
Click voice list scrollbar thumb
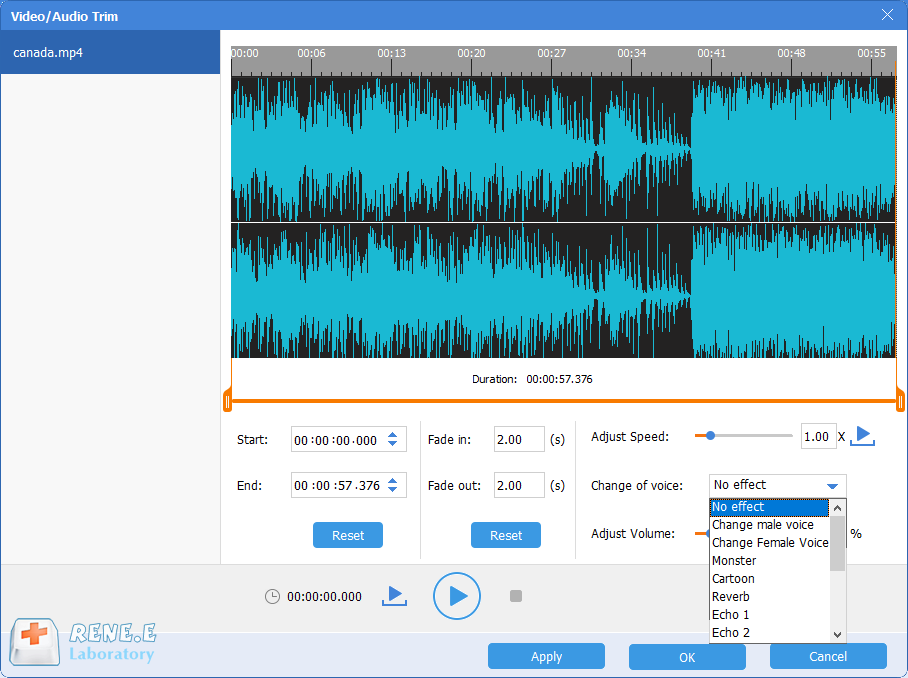click(x=837, y=543)
